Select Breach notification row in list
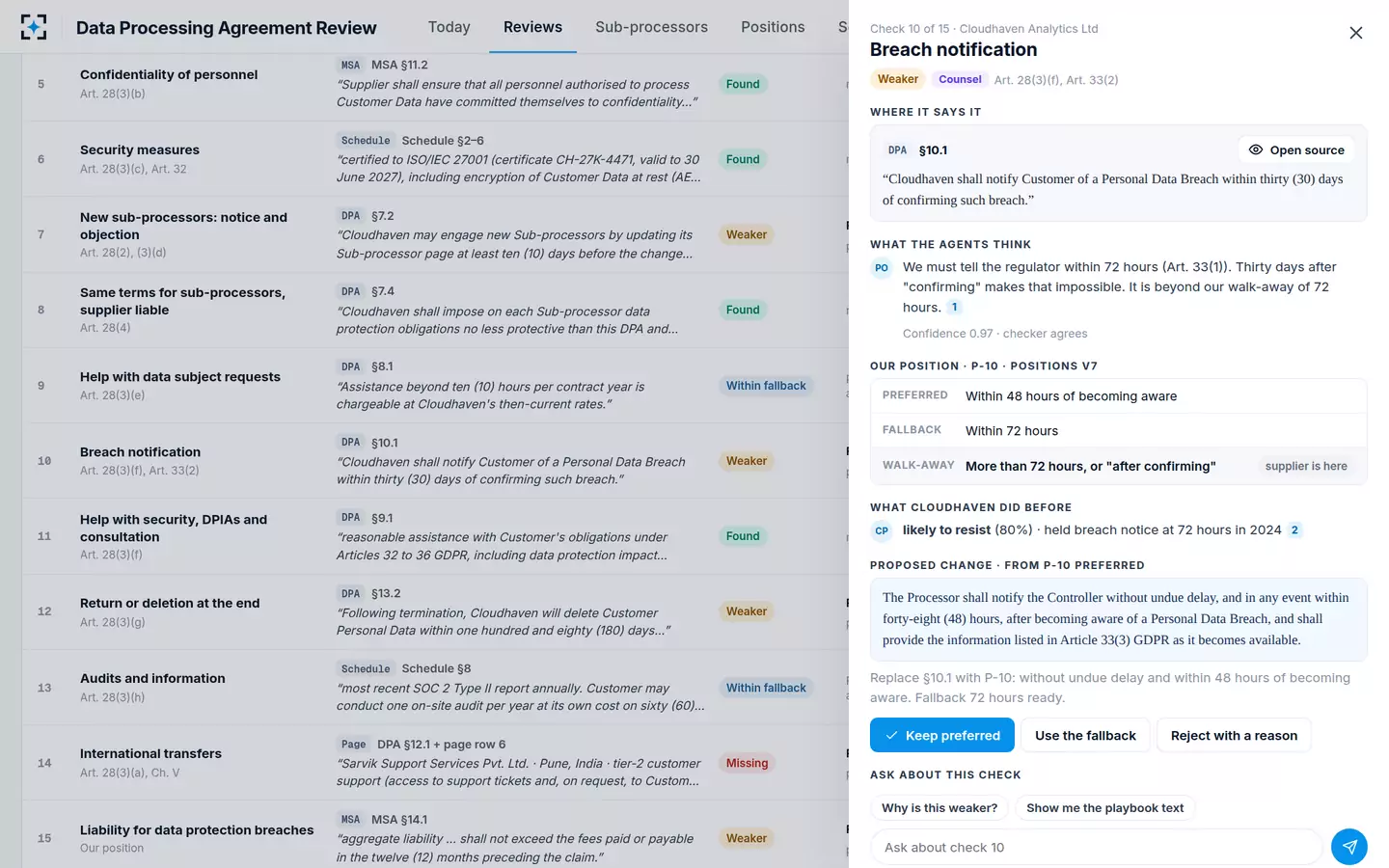The height and width of the screenshot is (868, 1389). pyautogui.click(x=434, y=460)
